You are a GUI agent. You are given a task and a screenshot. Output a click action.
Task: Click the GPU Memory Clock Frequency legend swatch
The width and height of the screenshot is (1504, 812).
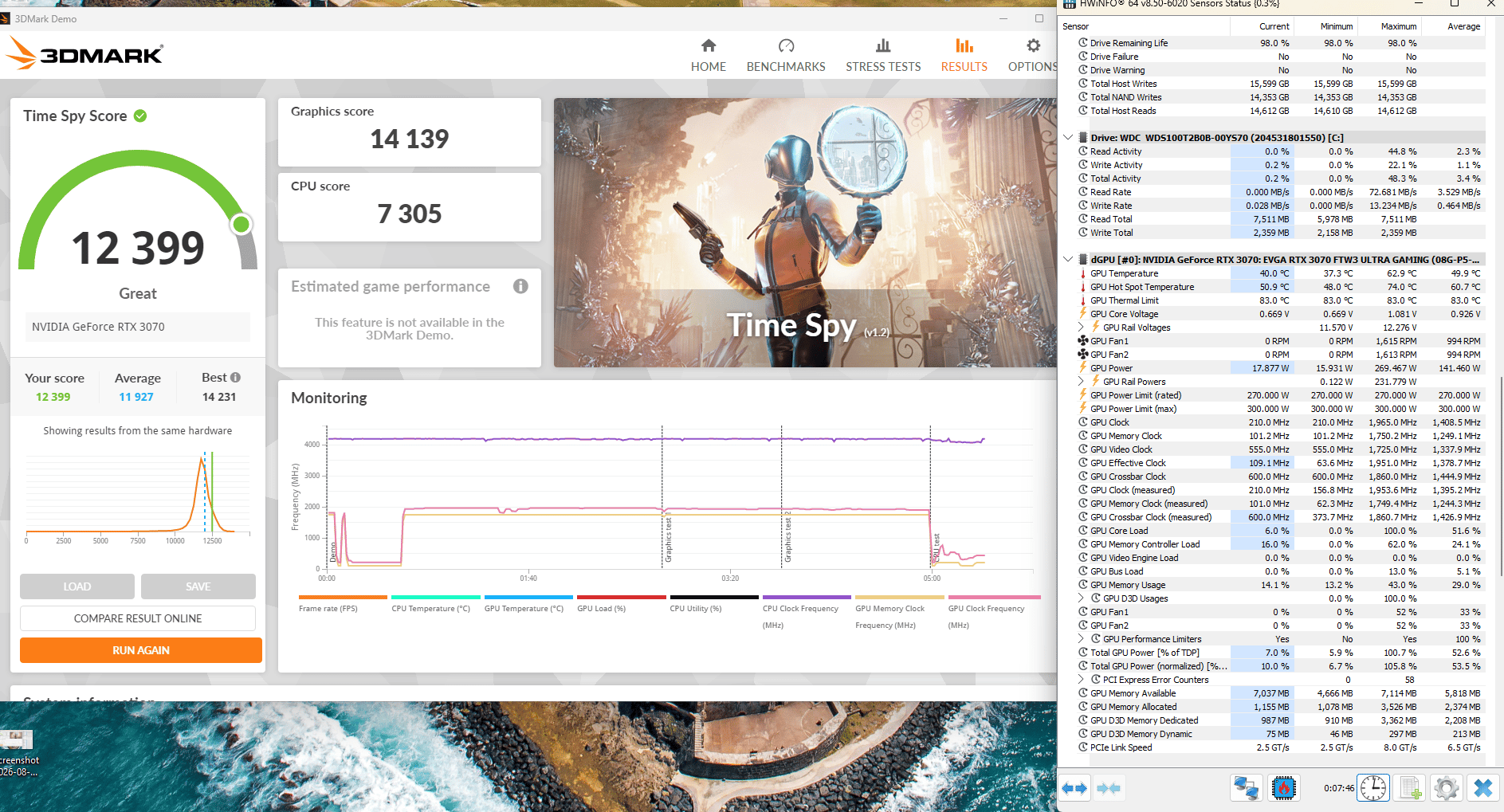900,597
